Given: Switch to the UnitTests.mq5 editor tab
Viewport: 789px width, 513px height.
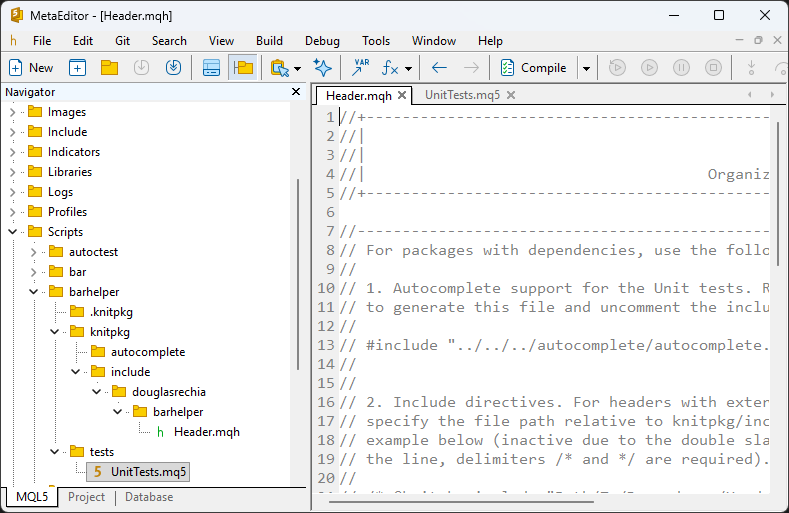Looking at the screenshot, I should pos(462,95).
